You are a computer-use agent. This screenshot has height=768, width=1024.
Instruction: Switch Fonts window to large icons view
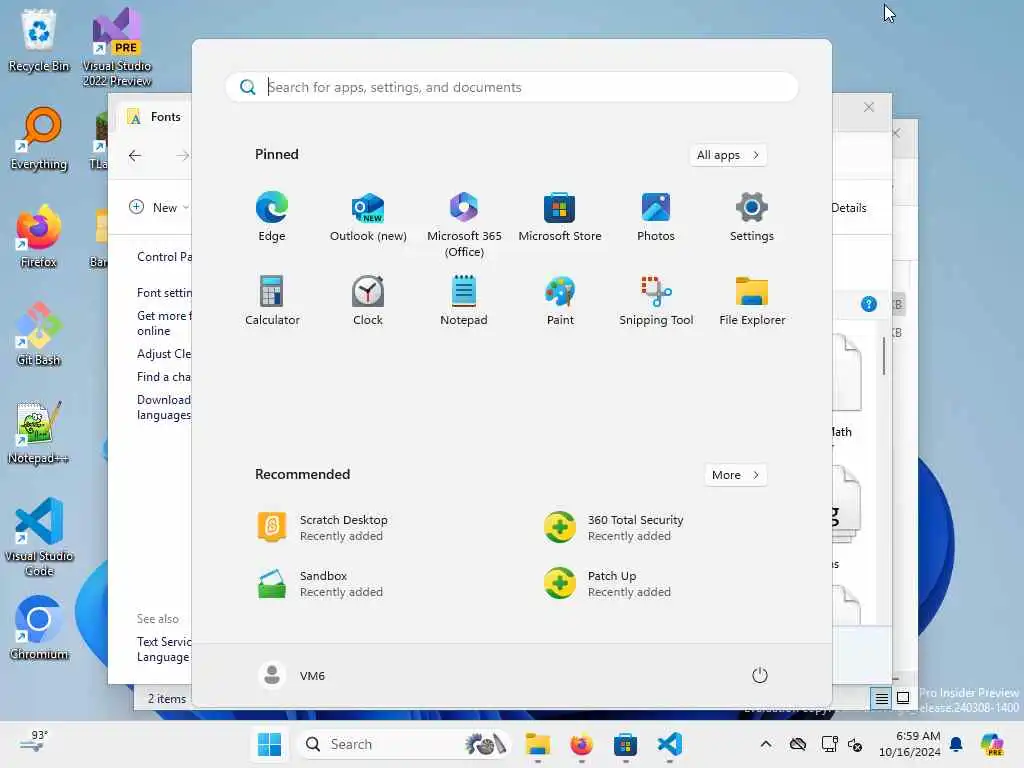(x=903, y=698)
